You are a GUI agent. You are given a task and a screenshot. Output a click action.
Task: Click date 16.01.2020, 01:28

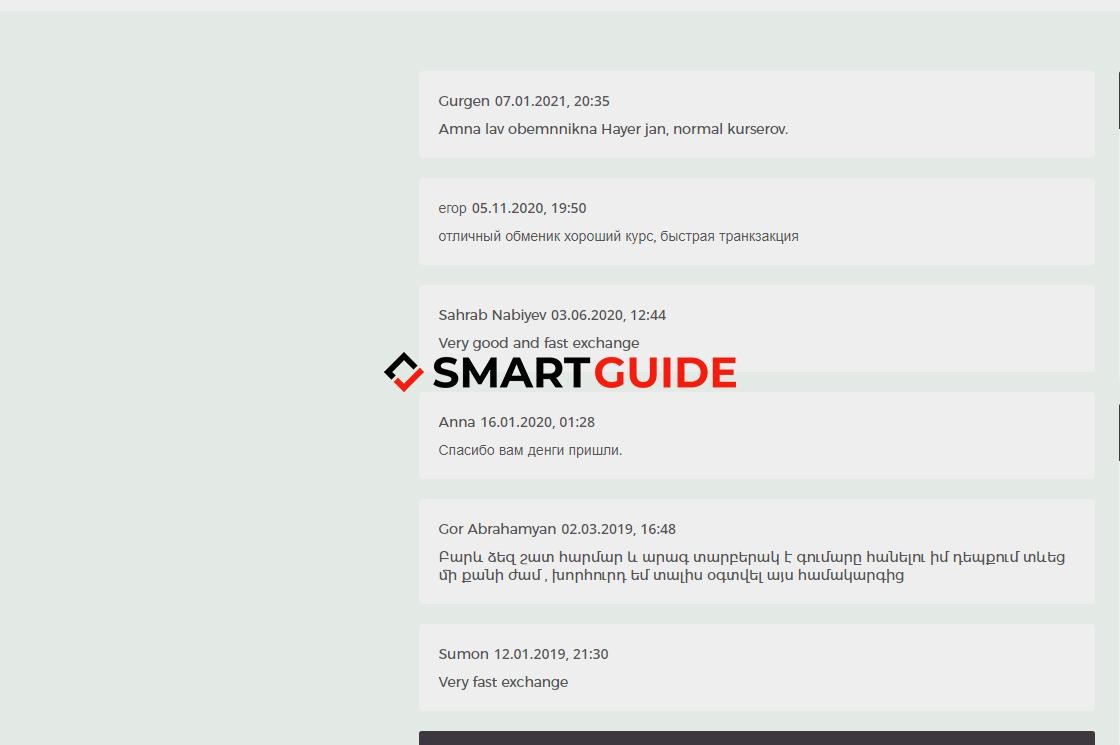pos(537,422)
